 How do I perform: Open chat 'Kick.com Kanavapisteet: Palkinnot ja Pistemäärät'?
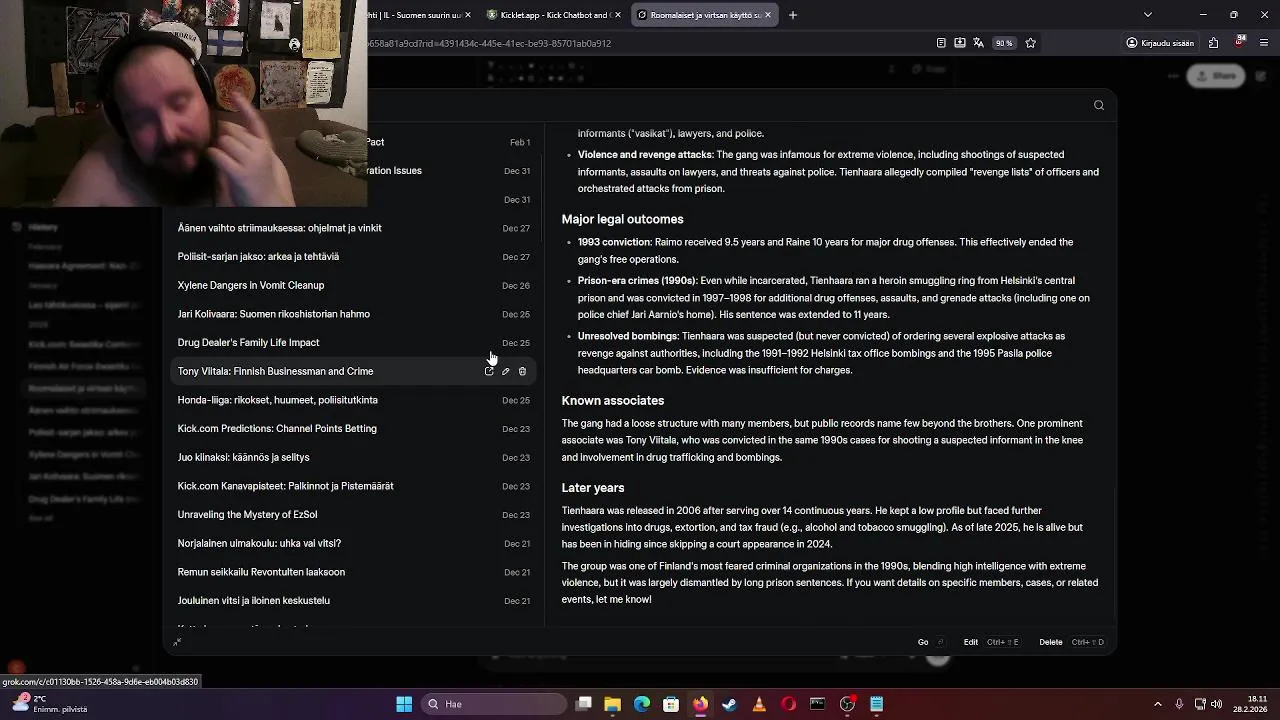click(354, 486)
